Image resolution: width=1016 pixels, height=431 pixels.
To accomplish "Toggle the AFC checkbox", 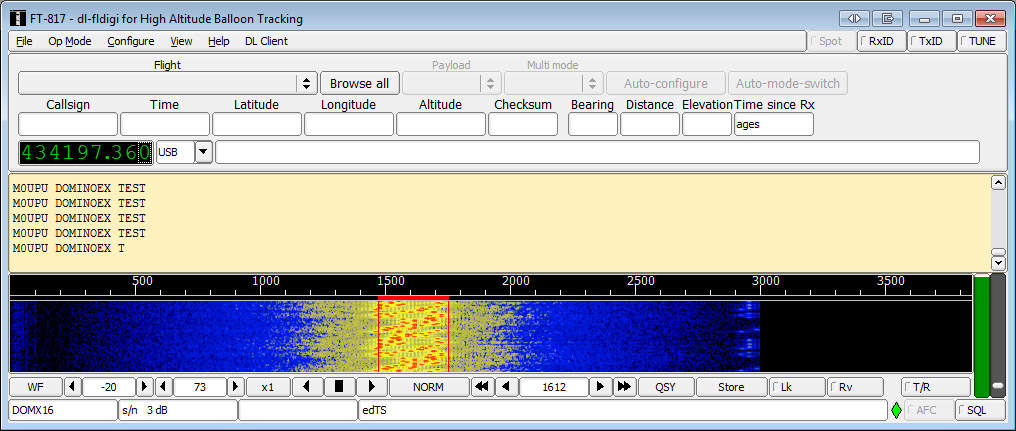I will (x=929, y=410).
